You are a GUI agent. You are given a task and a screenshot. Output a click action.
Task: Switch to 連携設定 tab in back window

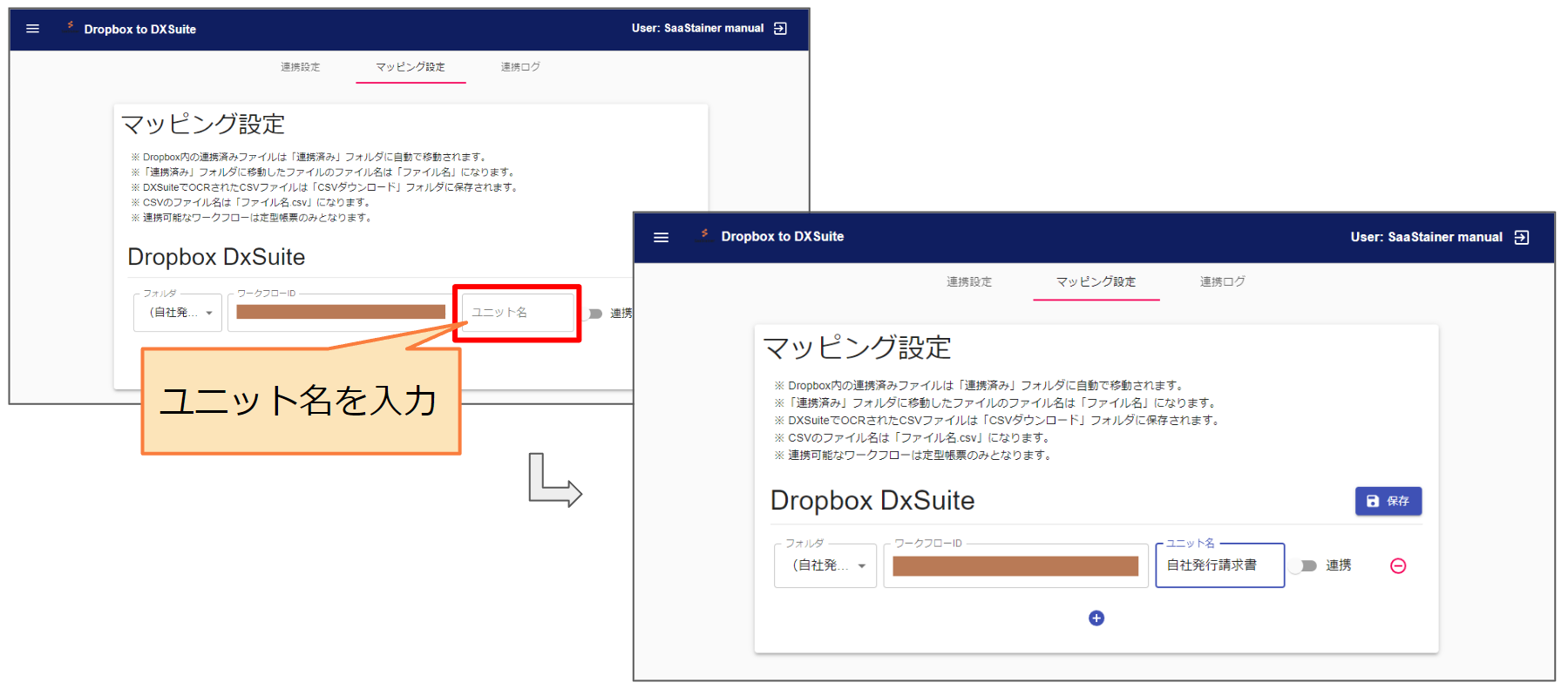tap(301, 67)
